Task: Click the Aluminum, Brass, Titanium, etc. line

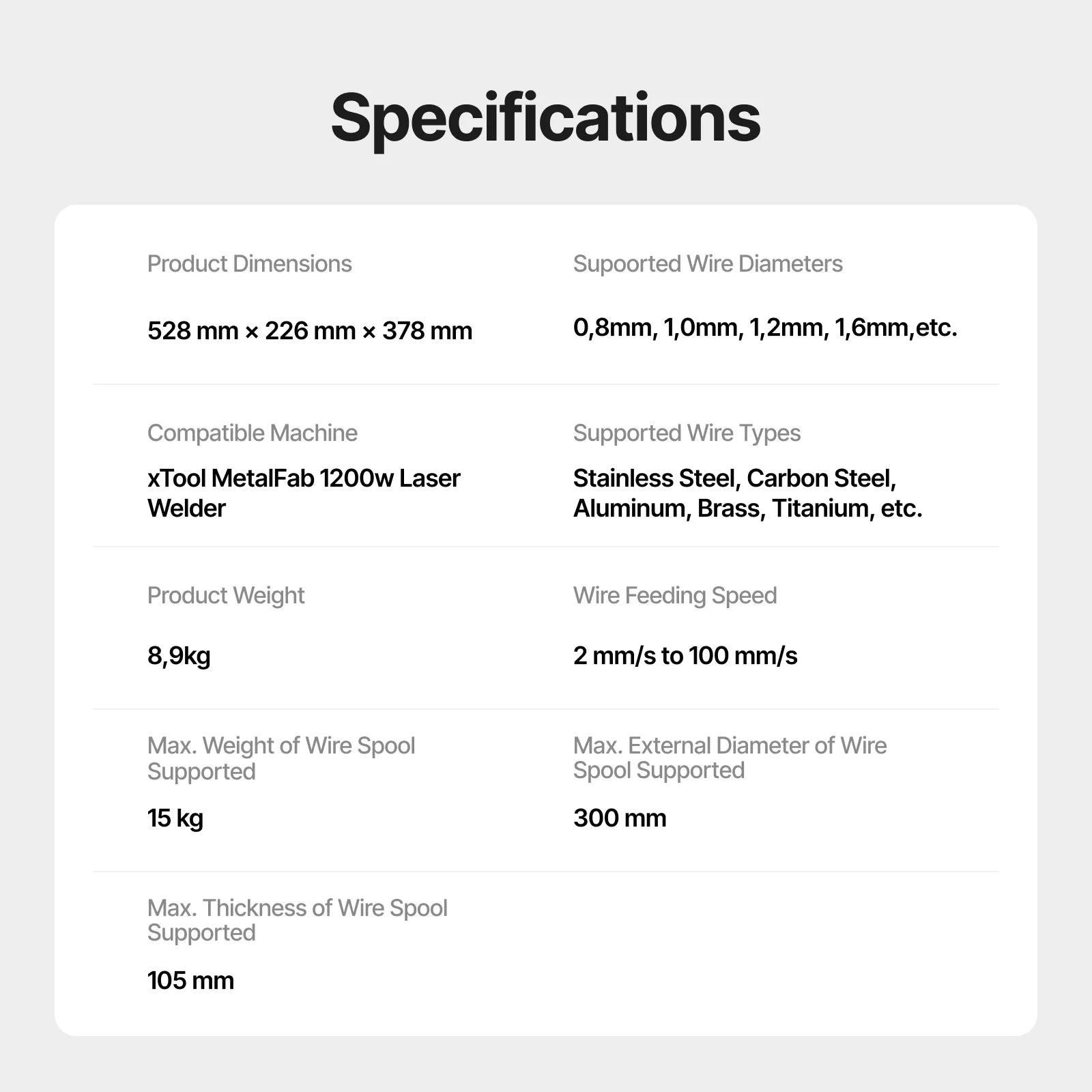Action: 747,508
